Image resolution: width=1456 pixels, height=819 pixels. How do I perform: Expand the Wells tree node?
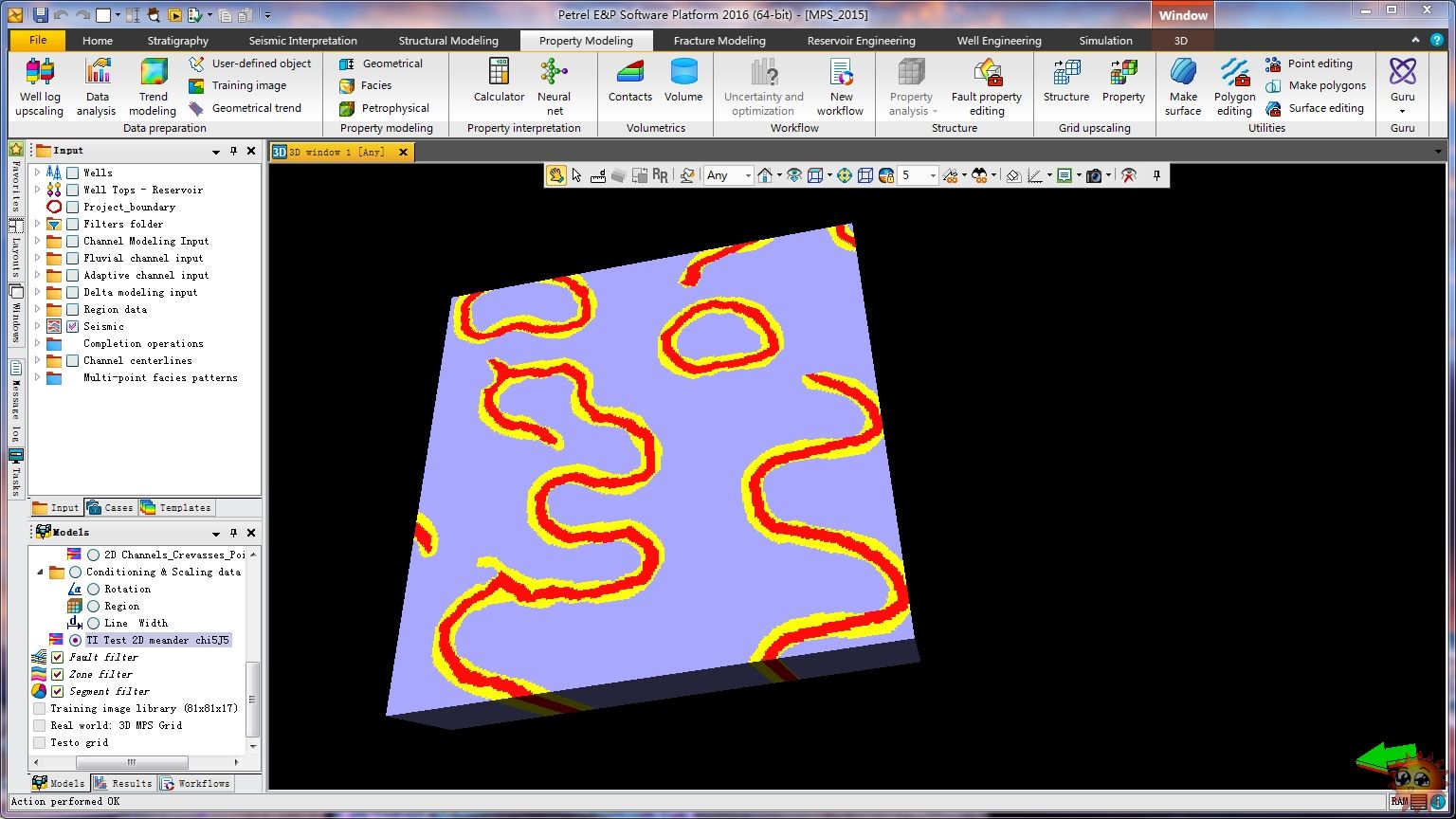(38, 173)
